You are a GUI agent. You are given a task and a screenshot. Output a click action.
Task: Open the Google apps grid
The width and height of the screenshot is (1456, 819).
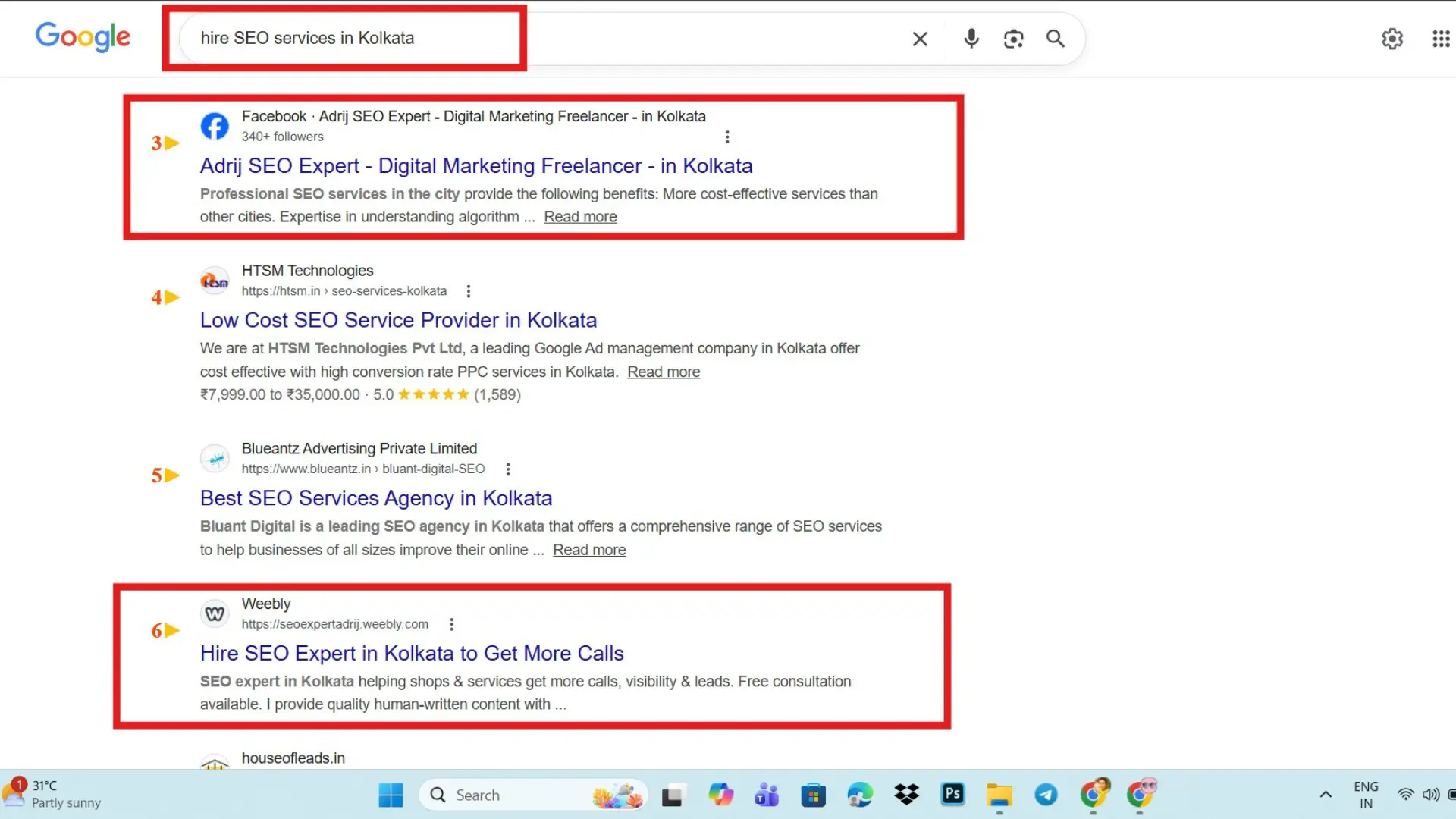(x=1441, y=39)
